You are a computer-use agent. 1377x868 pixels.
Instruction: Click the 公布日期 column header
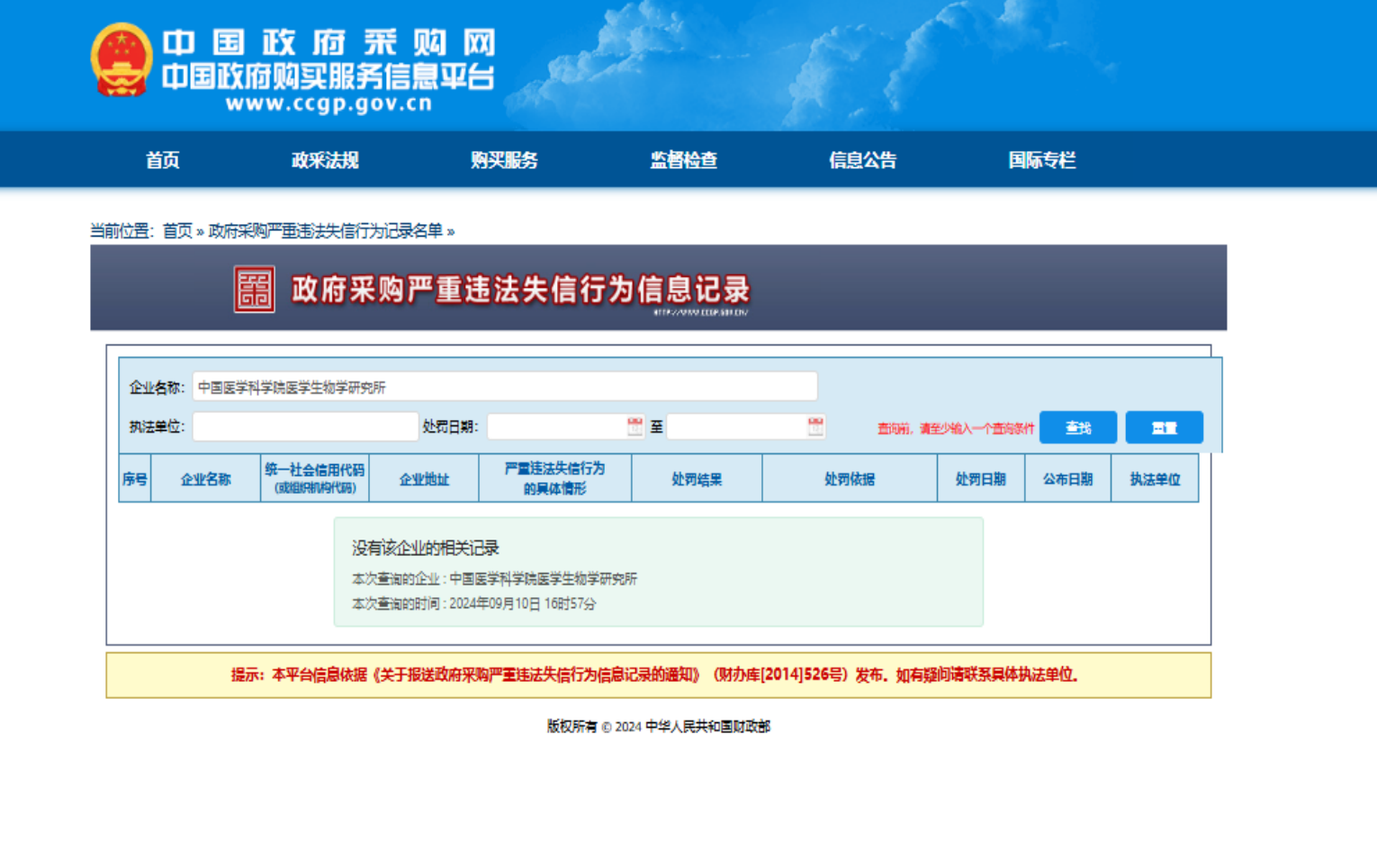click(x=1068, y=479)
